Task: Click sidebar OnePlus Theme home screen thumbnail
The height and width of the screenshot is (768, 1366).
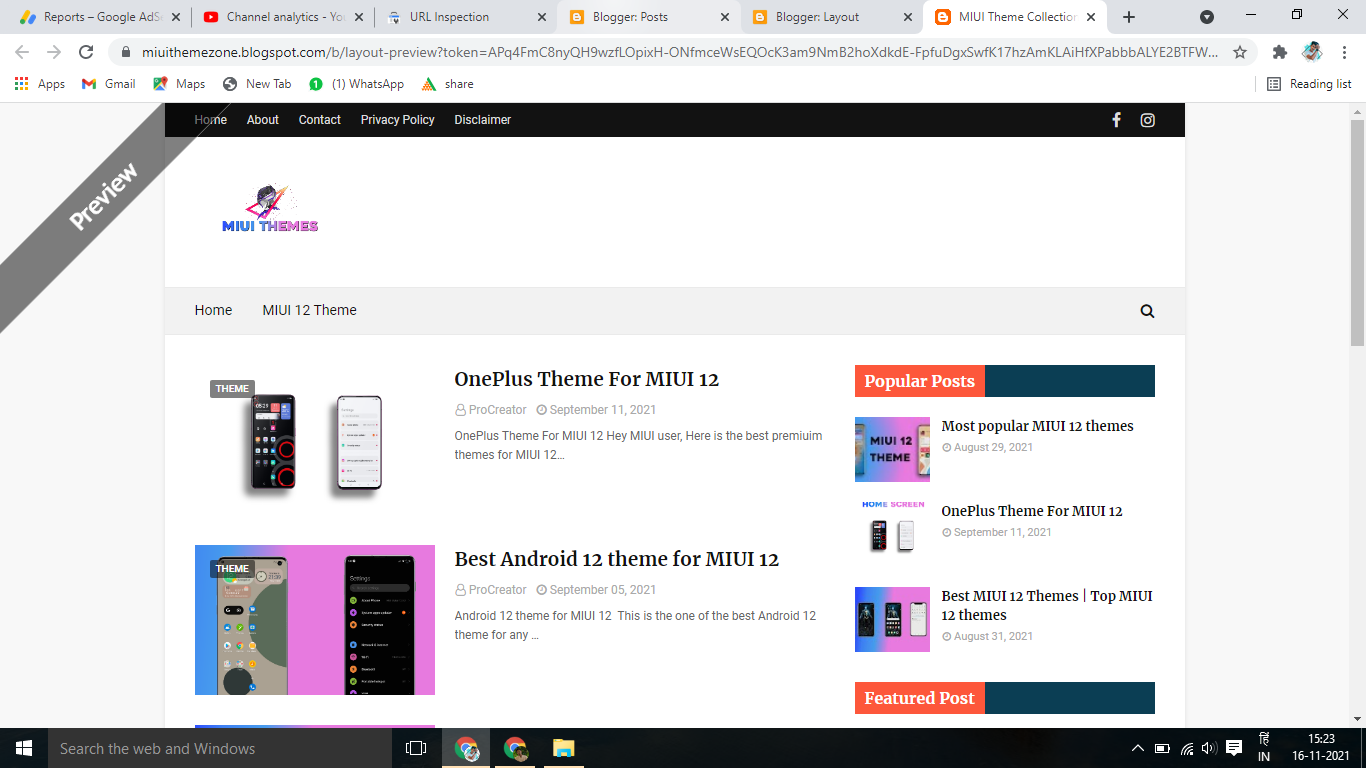Action: pyautogui.click(x=892, y=534)
